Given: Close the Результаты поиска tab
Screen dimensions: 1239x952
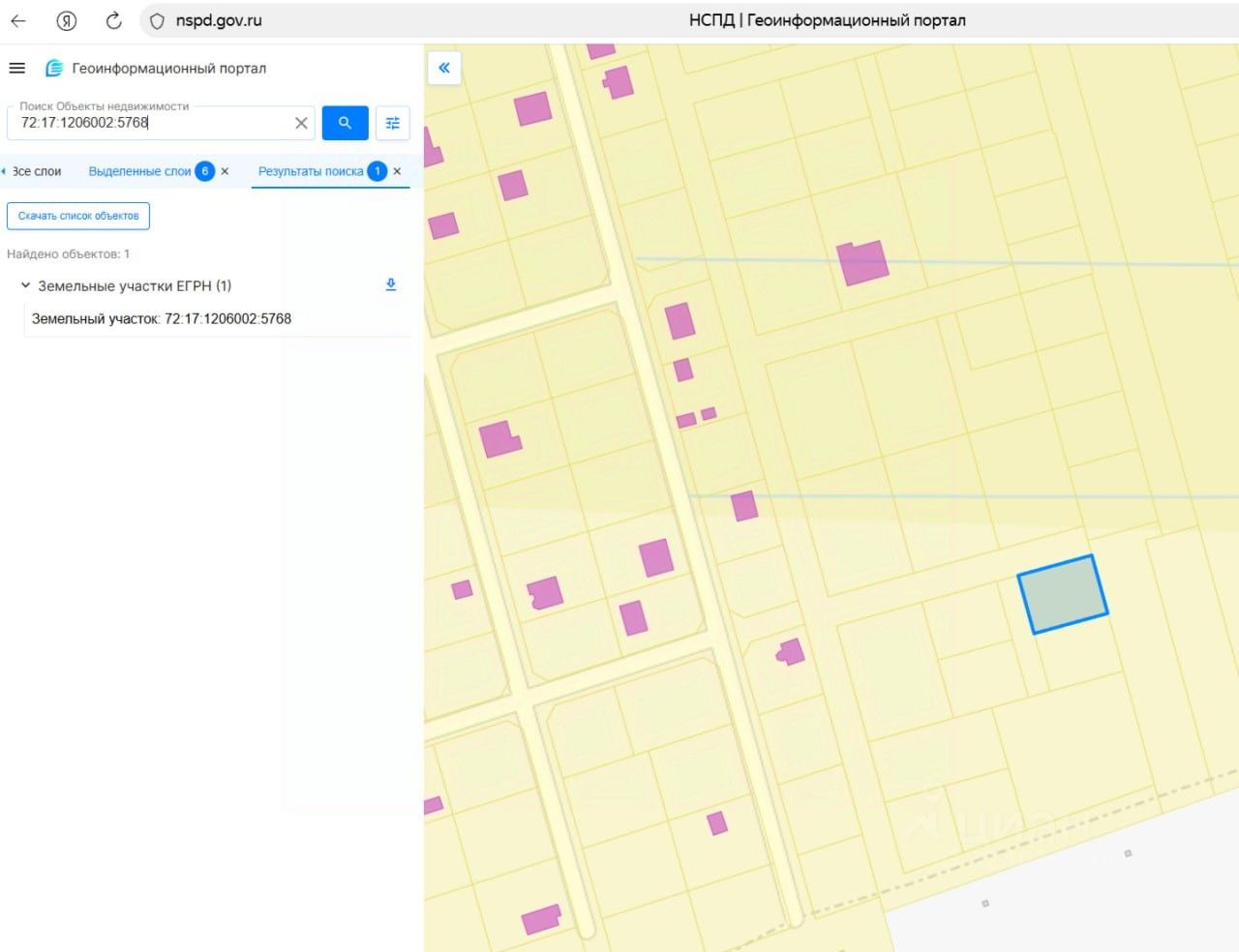Looking at the screenshot, I should point(397,171).
